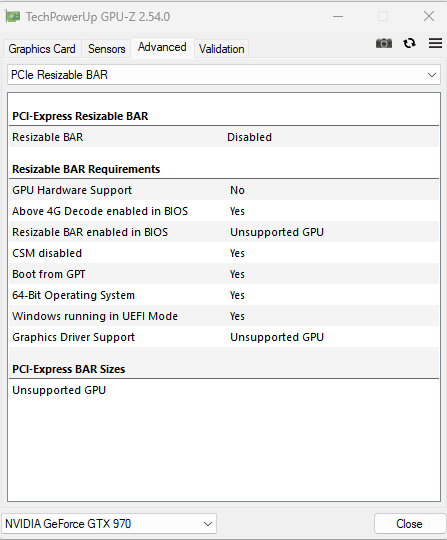
Task: Open the NVIDIA GeForce GTX 970 selector
Action: [x=109, y=524]
